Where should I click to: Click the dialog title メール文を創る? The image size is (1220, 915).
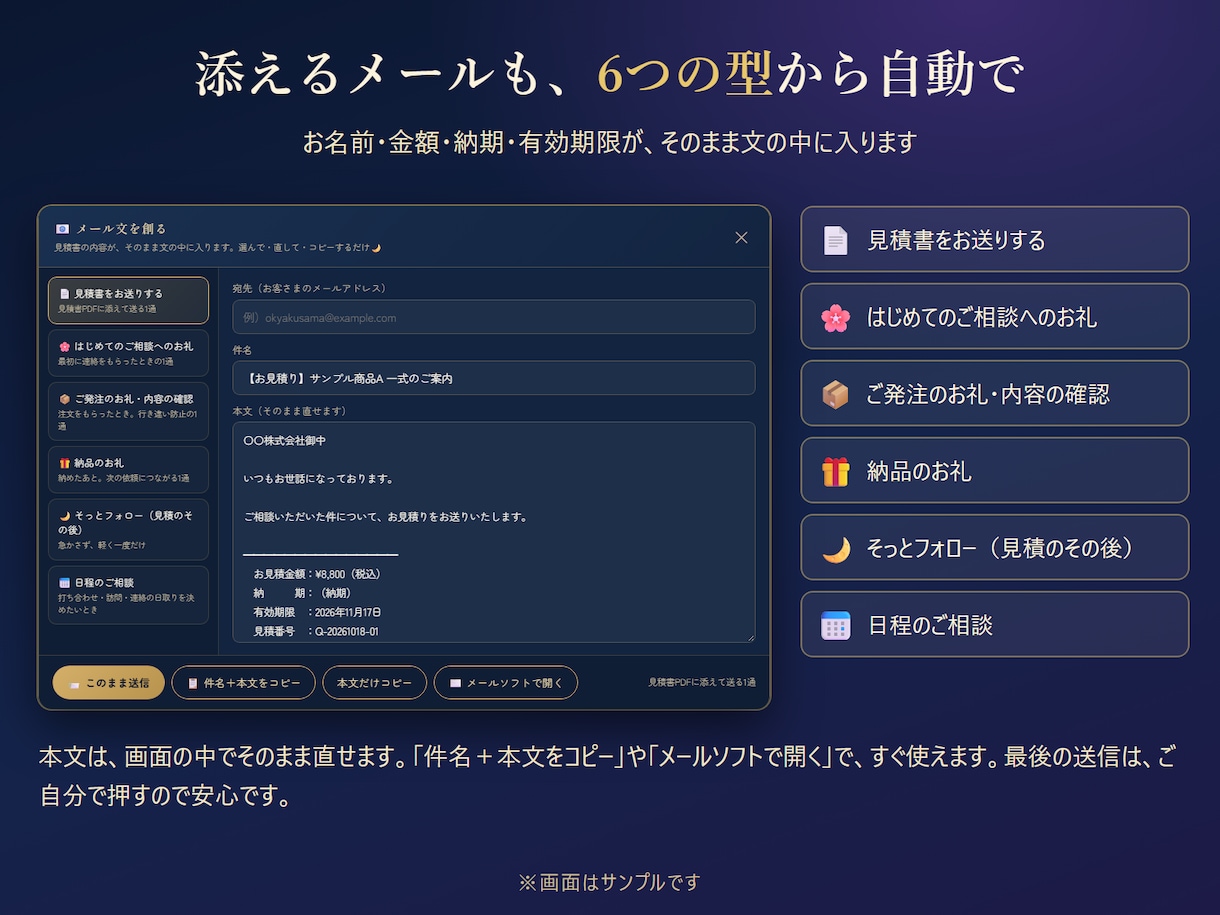(x=121, y=228)
